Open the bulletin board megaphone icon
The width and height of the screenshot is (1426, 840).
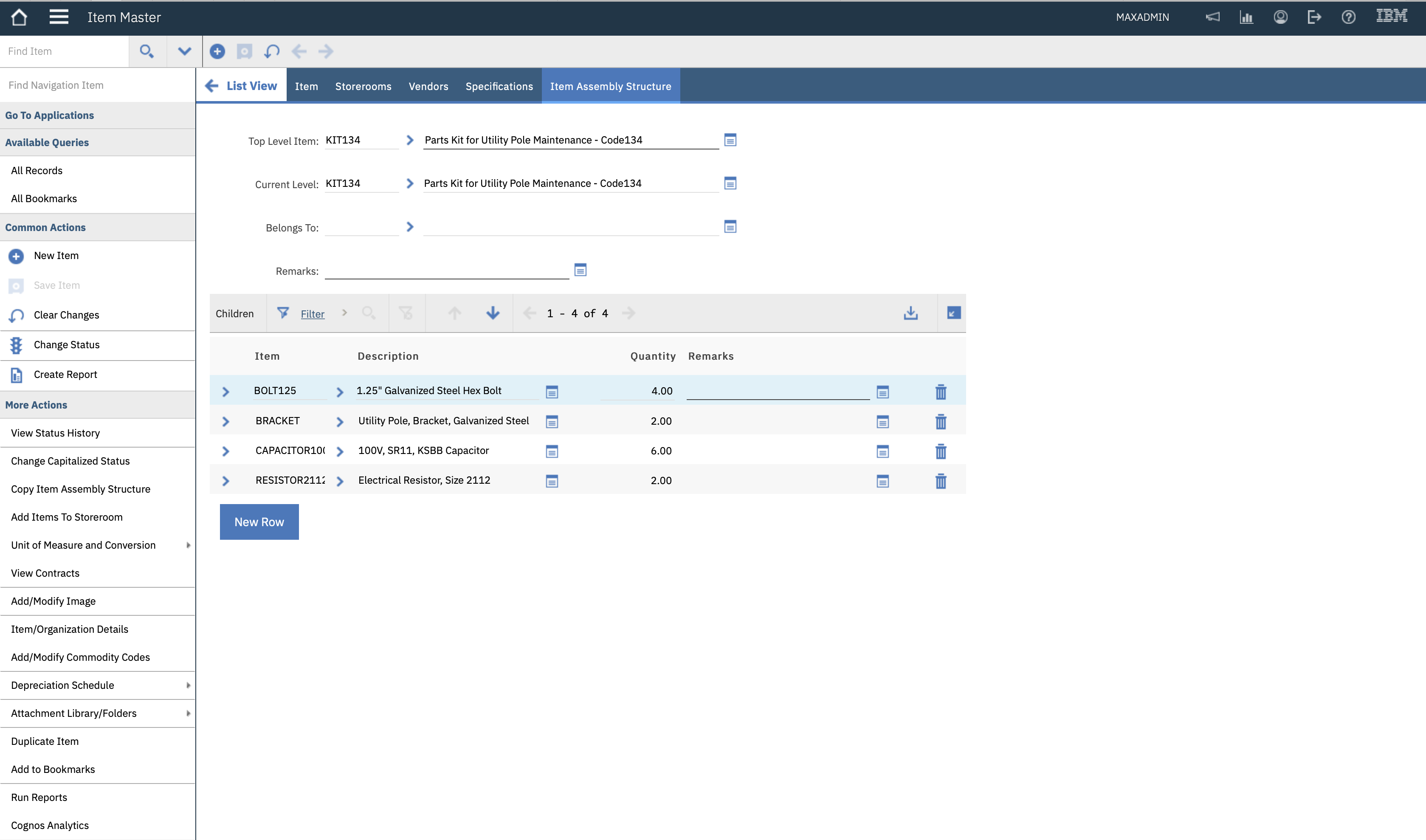pyautogui.click(x=1212, y=17)
